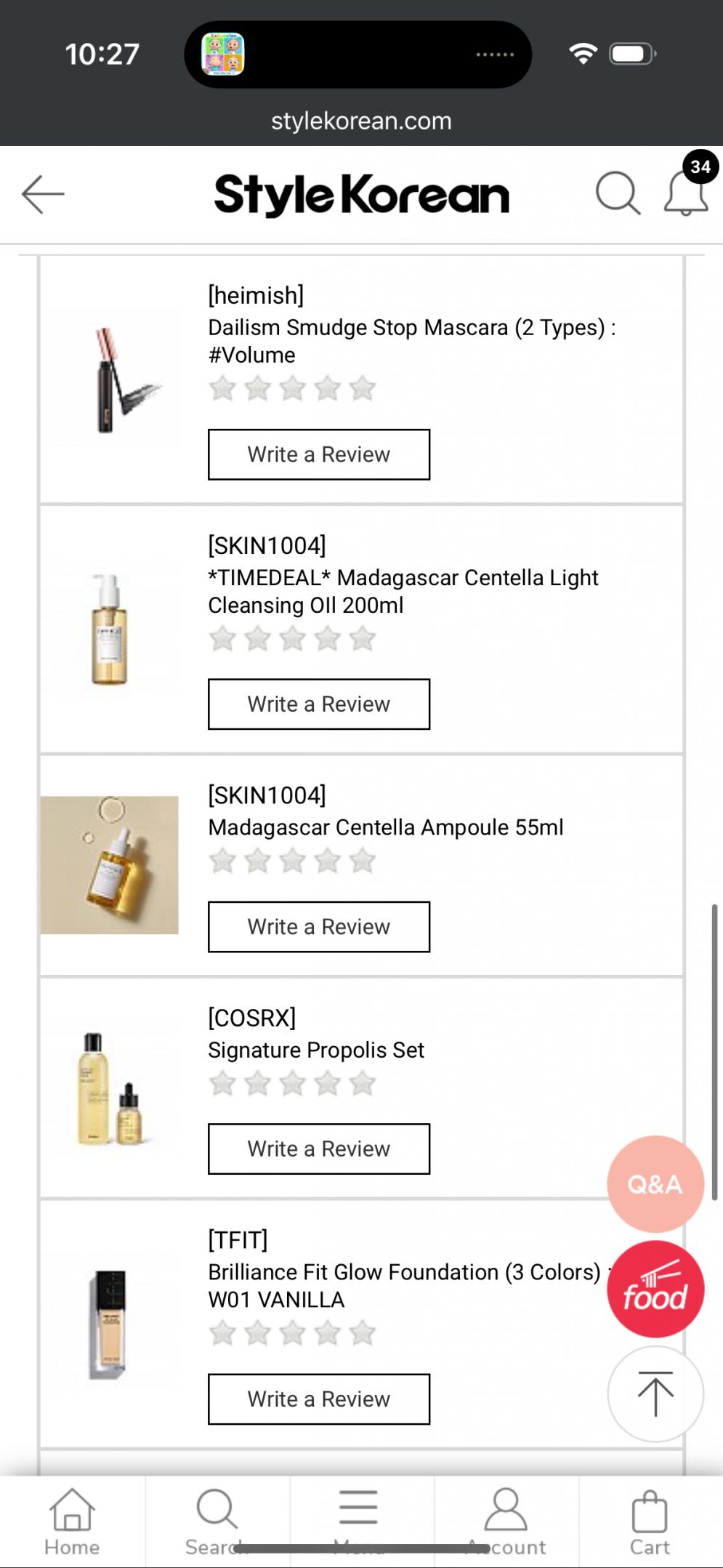The height and width of the screenshot is (1568, 723).
Task: Open the Search tab in bottom bar
Action: (217, 1521)
